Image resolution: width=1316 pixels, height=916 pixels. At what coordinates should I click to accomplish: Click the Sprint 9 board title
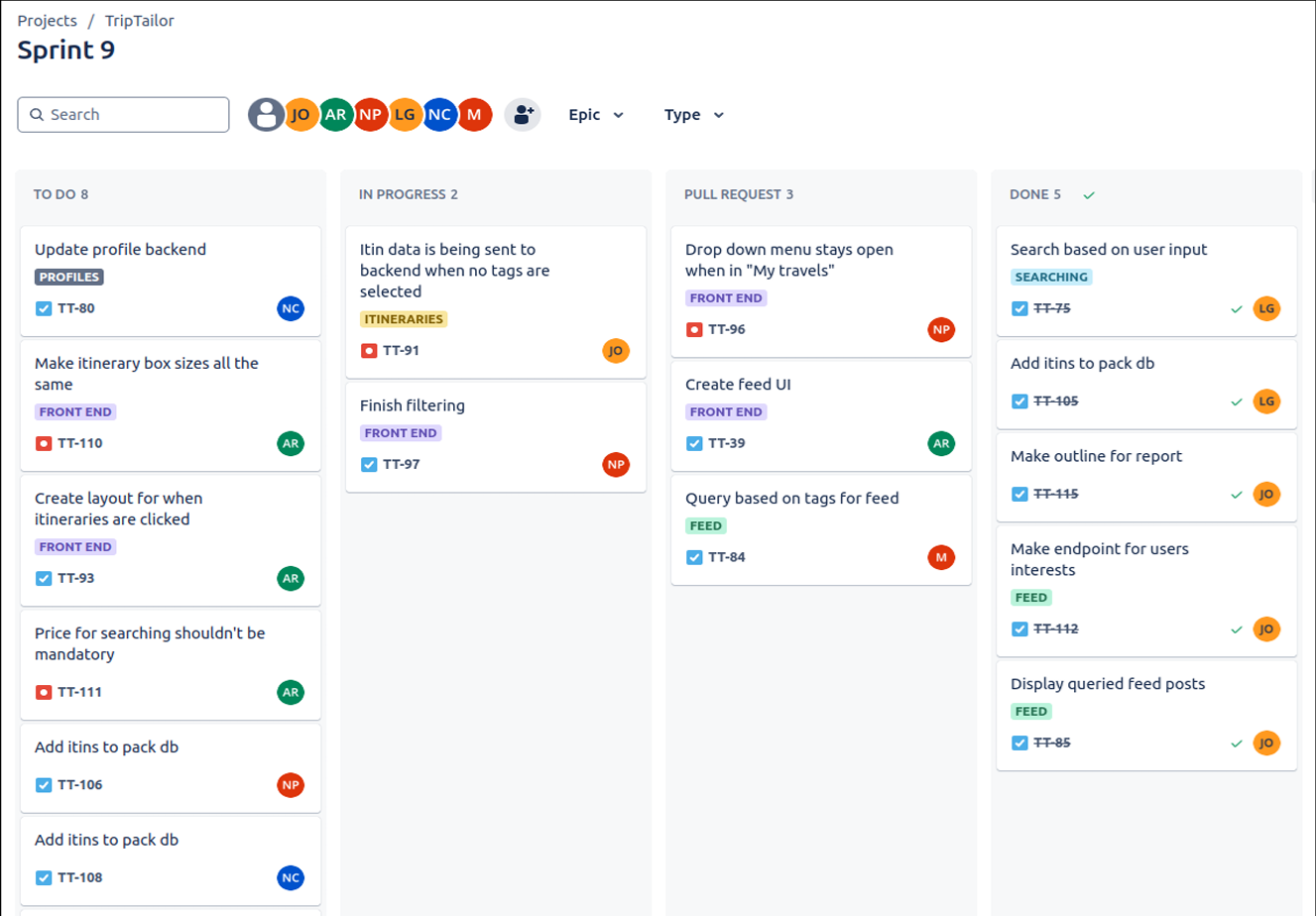[66, 50]
